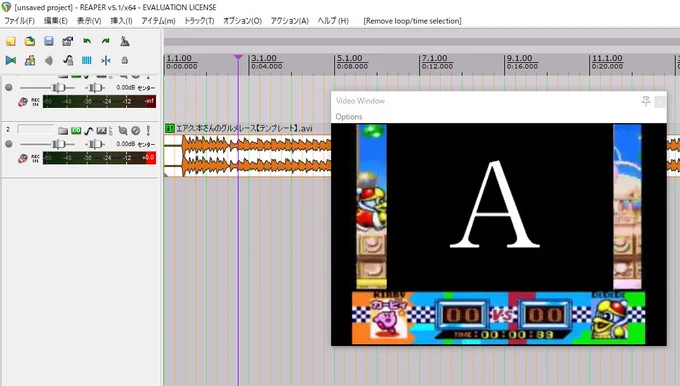Click the track 2 volume fader

pyautogui.click(x=58, y=144)
